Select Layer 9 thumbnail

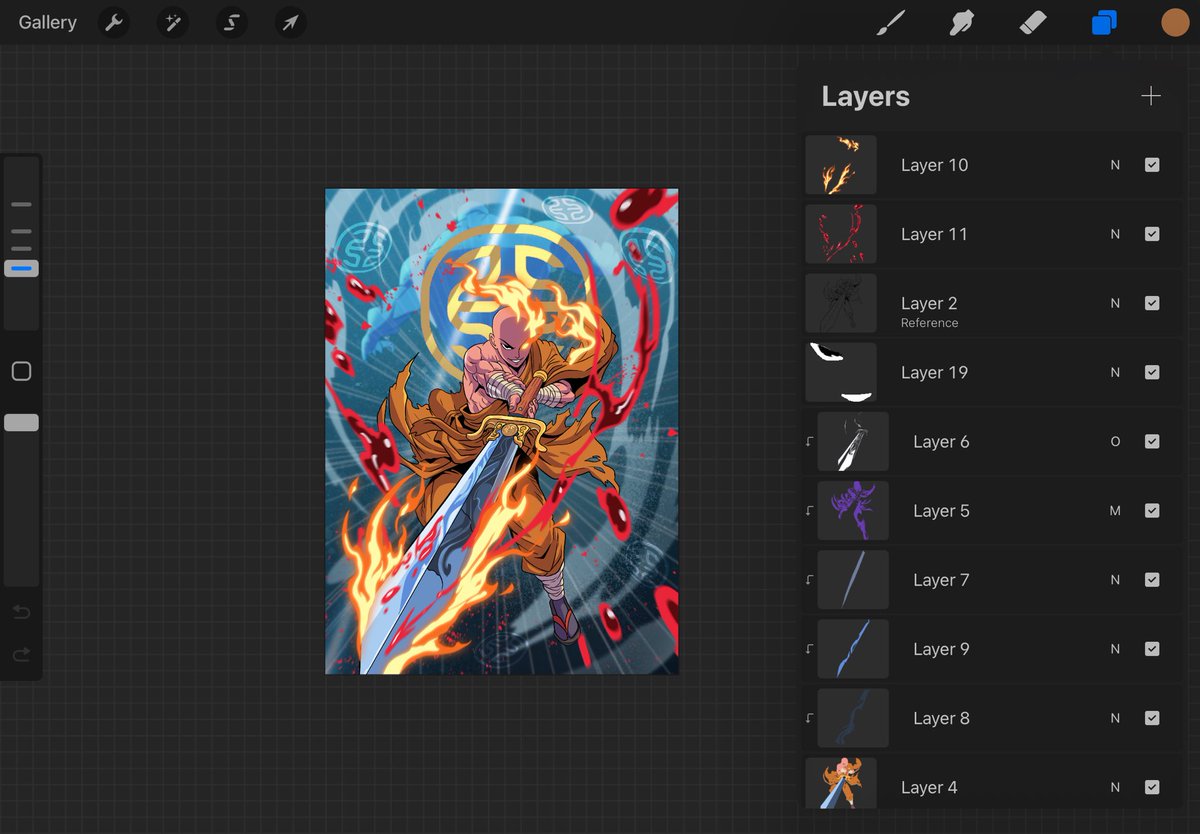pos(853,649)
